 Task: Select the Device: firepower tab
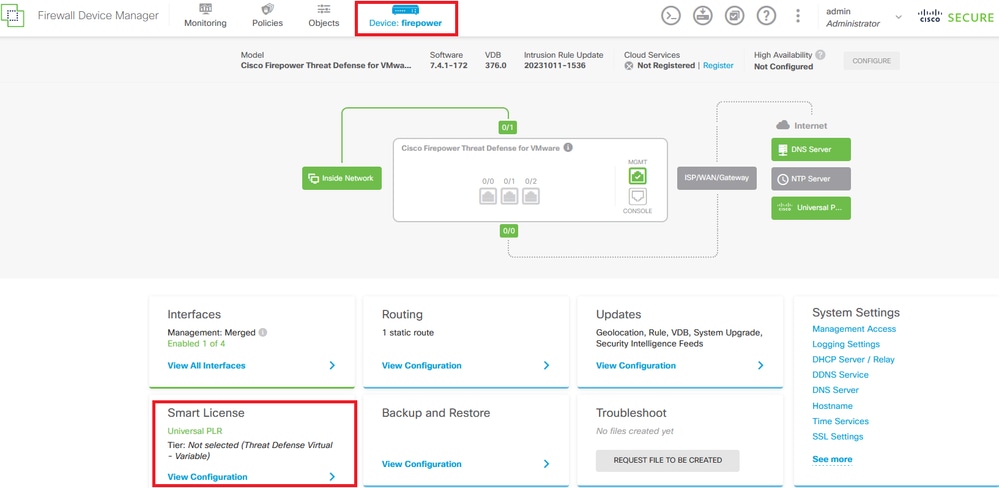tap(405, 17)
